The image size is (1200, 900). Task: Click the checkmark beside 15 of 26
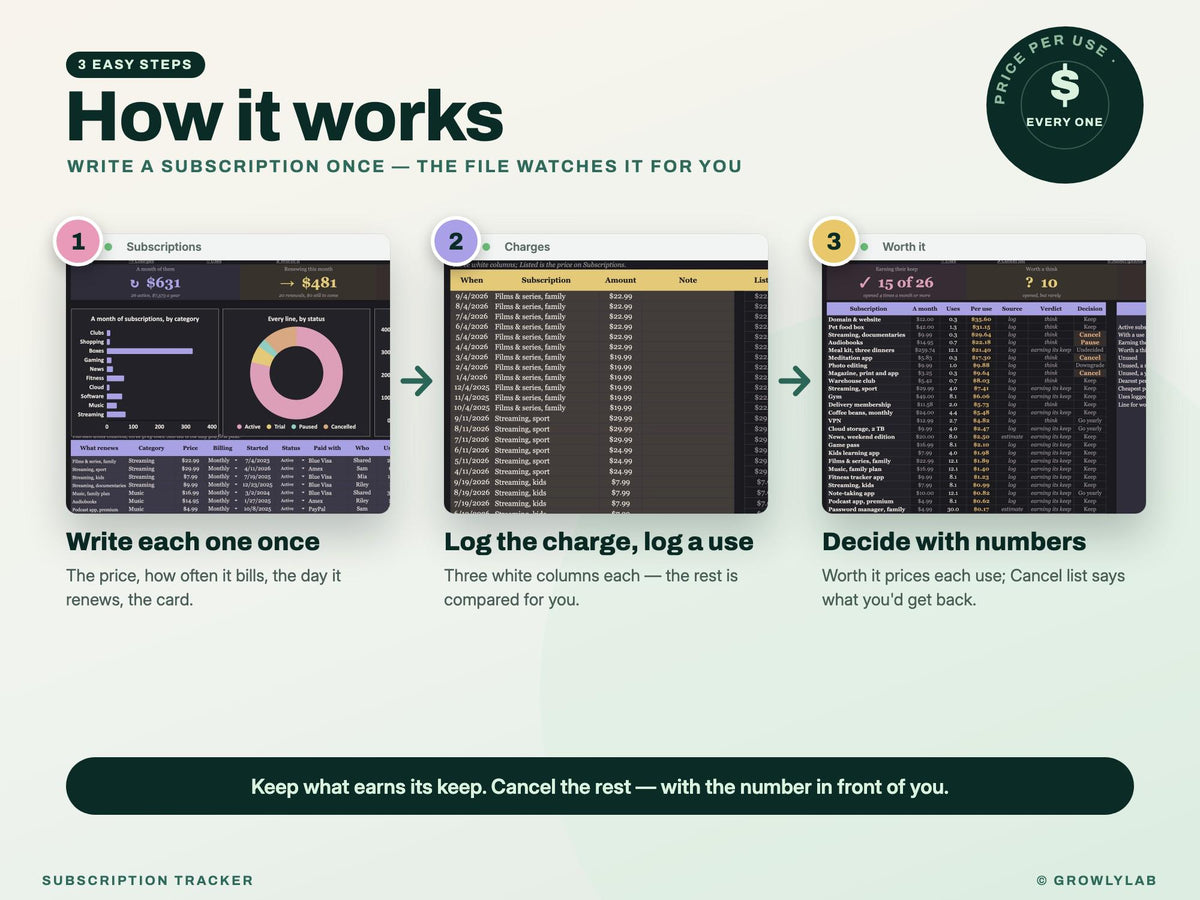(x=864, y=283)
